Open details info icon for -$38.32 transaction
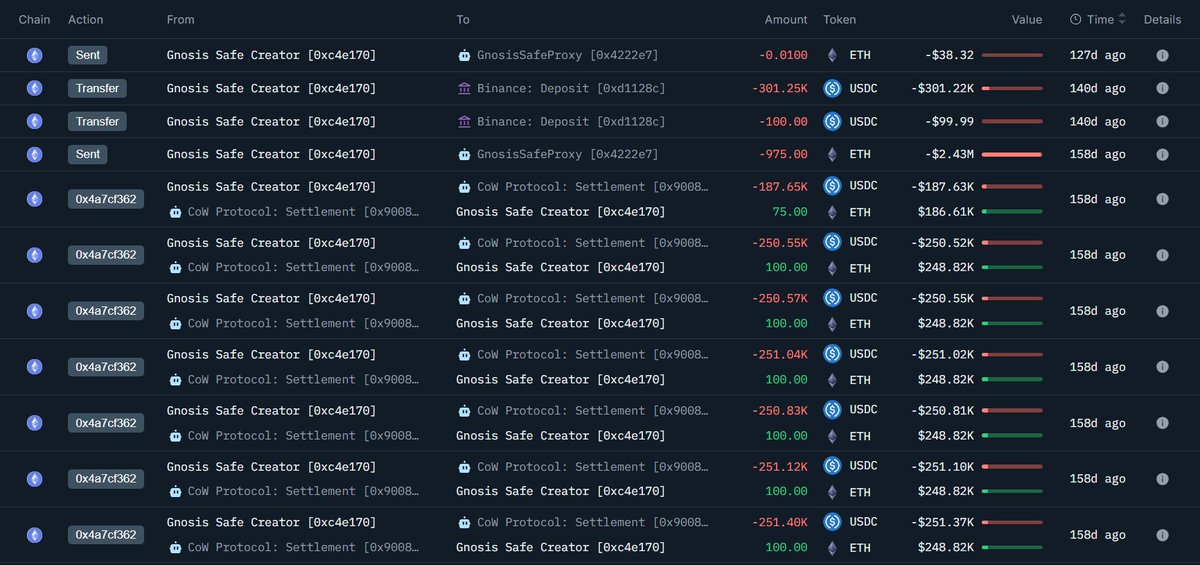The height and width of the screenshot is (565, 1200). coord(1162,55)
